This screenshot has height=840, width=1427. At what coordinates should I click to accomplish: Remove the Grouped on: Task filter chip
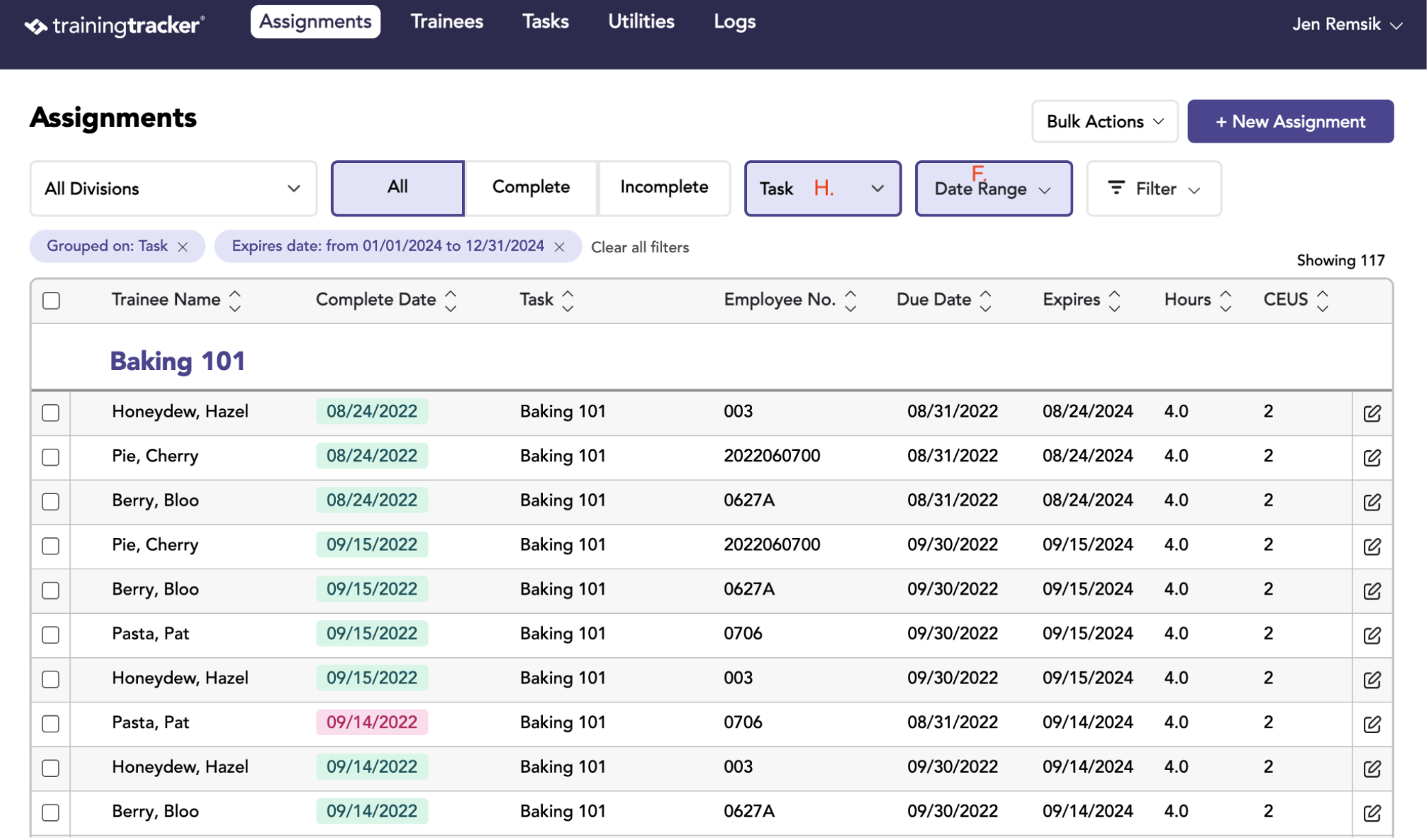(183, 247)
